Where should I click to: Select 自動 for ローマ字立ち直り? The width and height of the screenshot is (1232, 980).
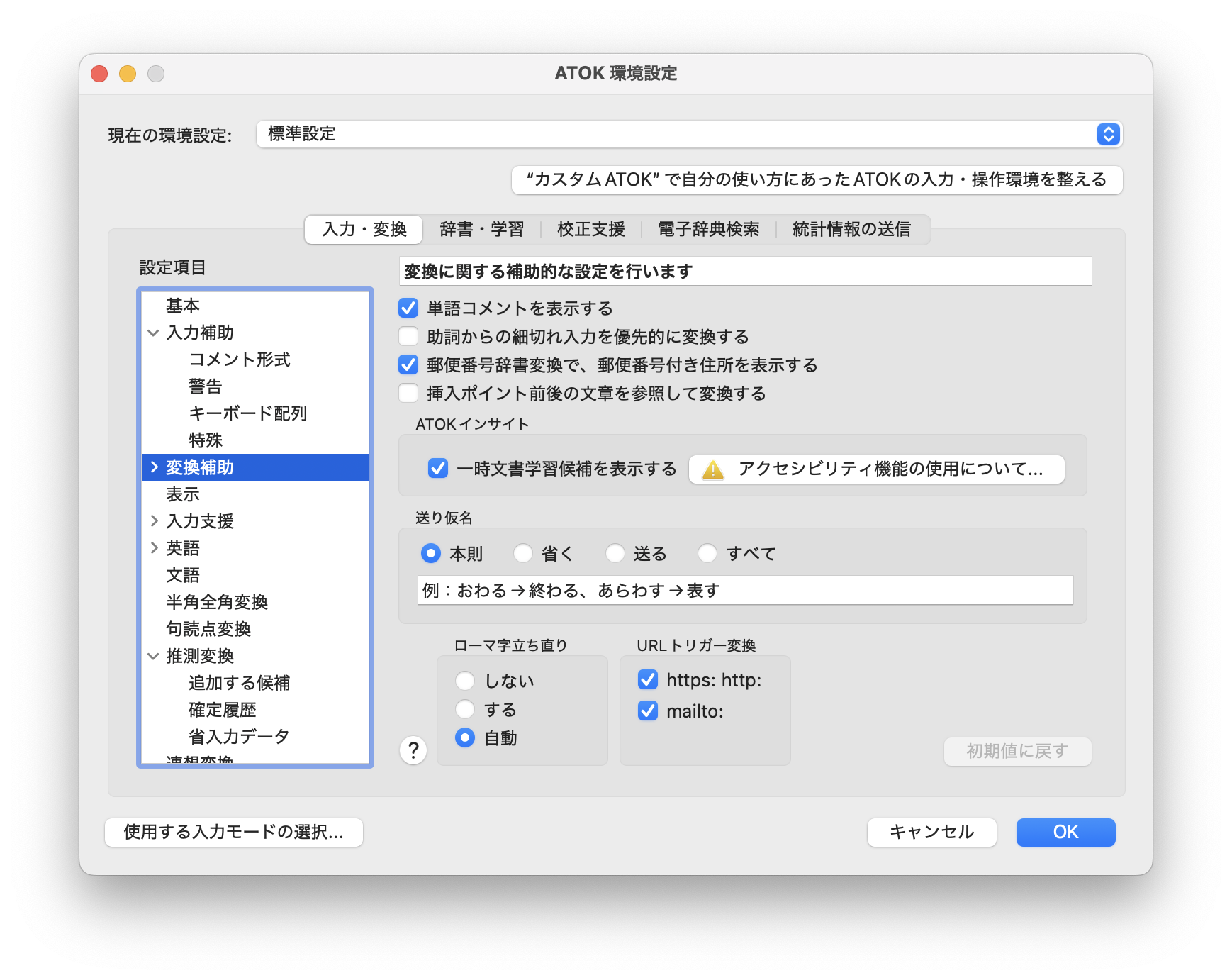click(x=465, y=737)
